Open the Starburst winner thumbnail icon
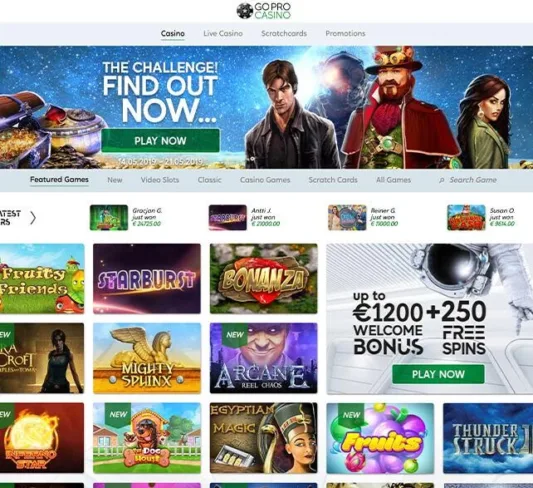Viewport: 533px width, 488px height. pyautogui.click(x=227, y=217)
